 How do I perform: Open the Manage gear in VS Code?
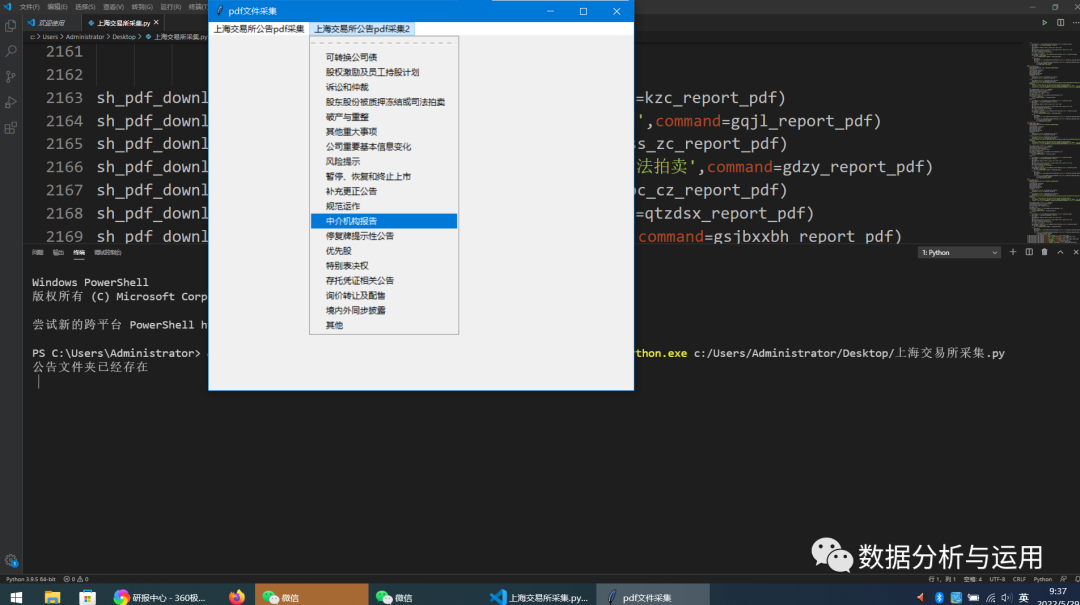10,560
